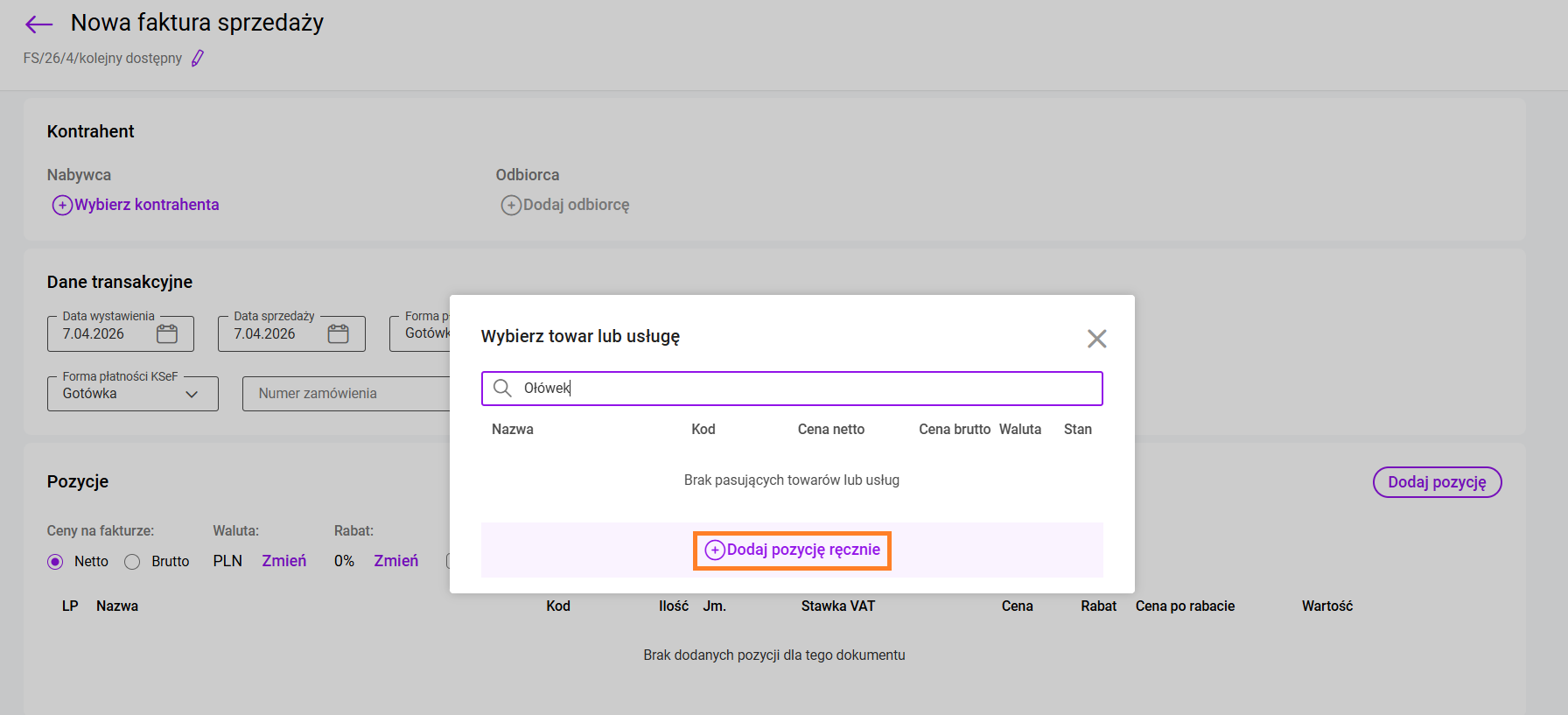Select the Brutto price radio button
The height and width of the screenshot is (715, 1568).
[132, 562]
